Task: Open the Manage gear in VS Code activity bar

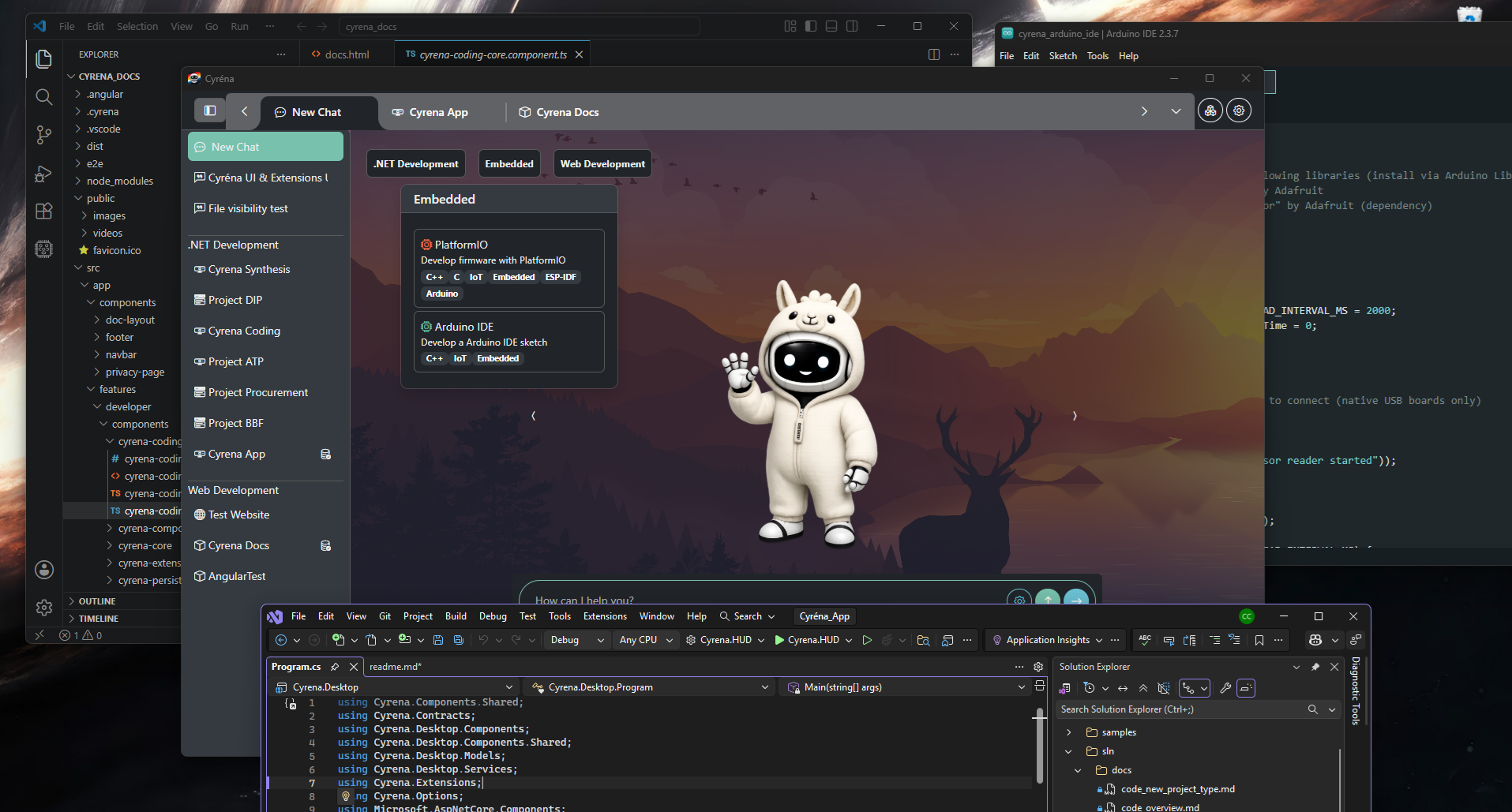Action: pos(44,608)
